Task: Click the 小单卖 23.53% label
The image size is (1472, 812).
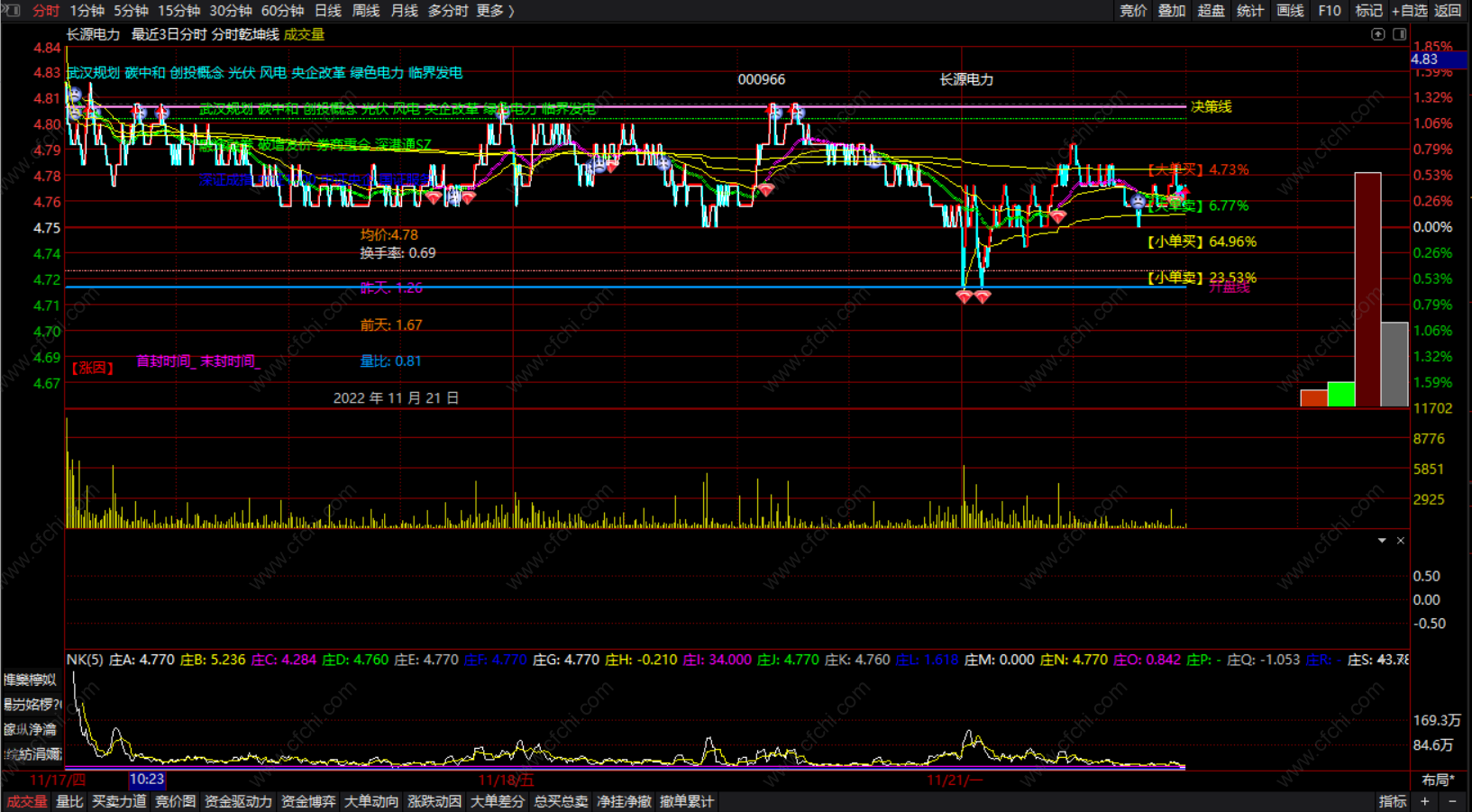Action: 1202,278
